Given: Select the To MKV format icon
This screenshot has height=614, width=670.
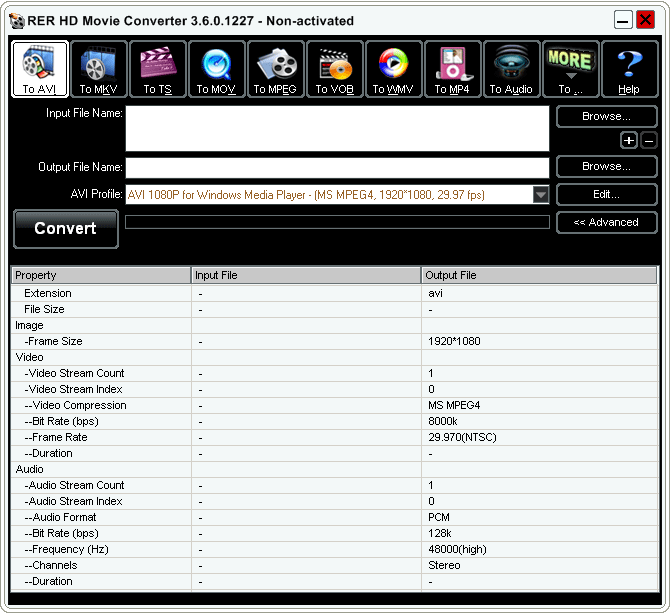Looking at the screenshot, I should (99, 69).
